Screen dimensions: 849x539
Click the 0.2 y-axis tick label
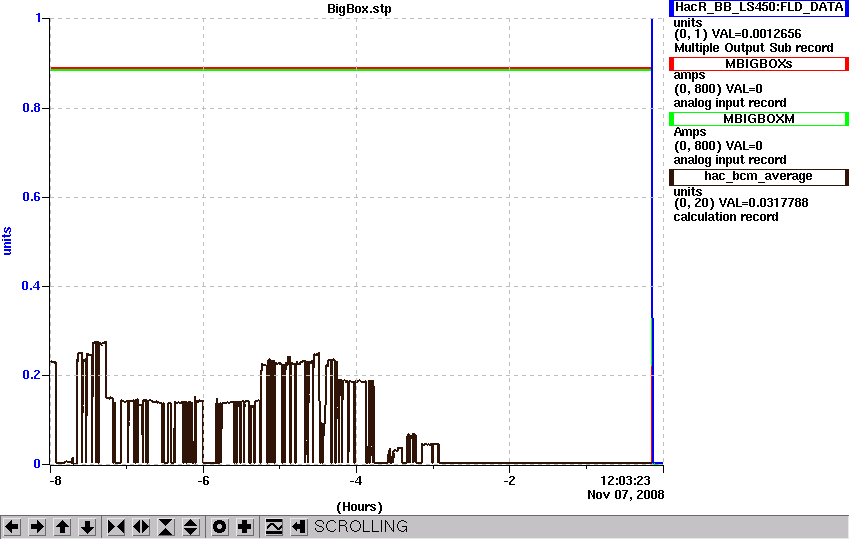[31, 375]
